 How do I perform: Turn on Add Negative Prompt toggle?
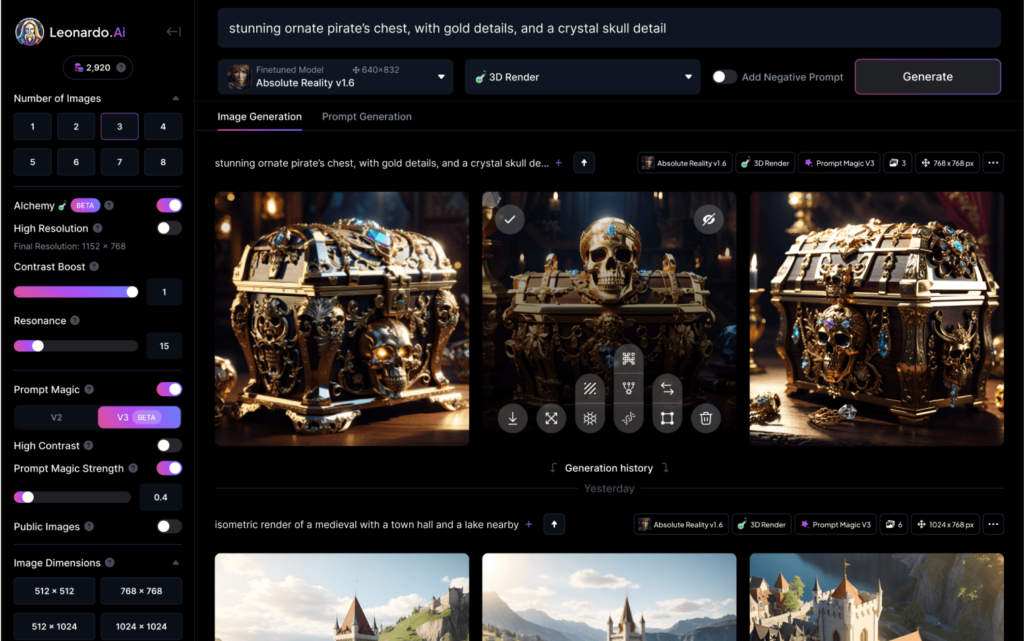(724, 77)
